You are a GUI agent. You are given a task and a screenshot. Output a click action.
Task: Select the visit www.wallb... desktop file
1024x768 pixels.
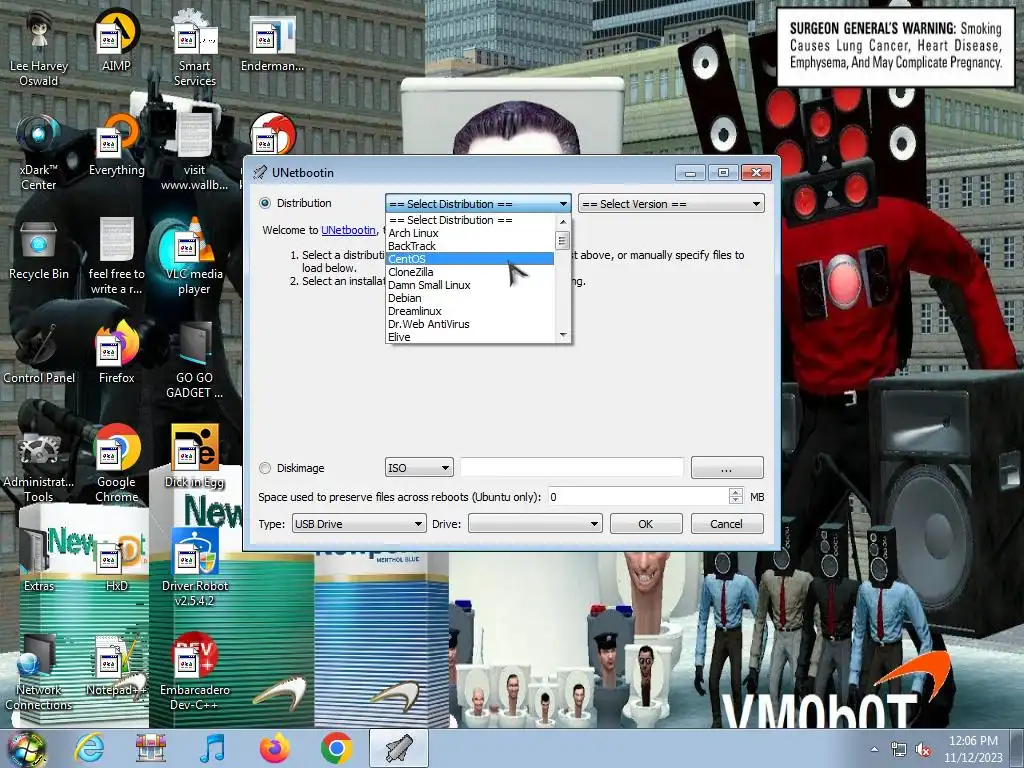click(194, 153)
